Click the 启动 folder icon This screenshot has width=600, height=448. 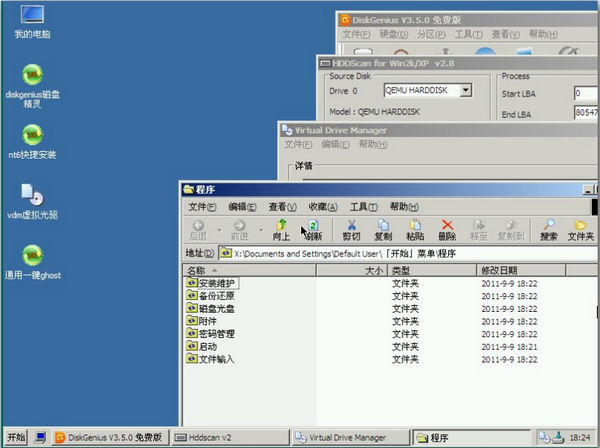tap(192, 346)
